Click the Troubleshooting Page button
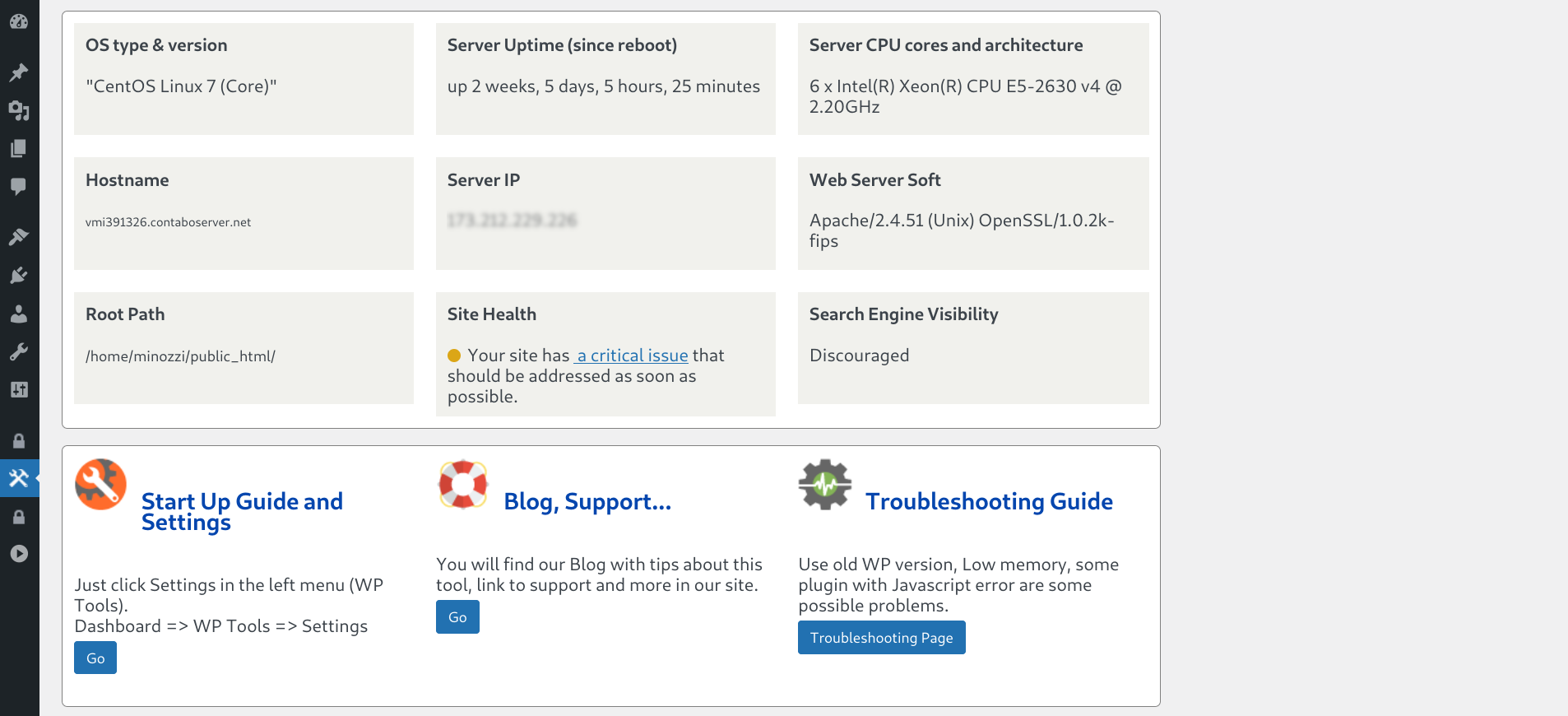 [881, 638]
